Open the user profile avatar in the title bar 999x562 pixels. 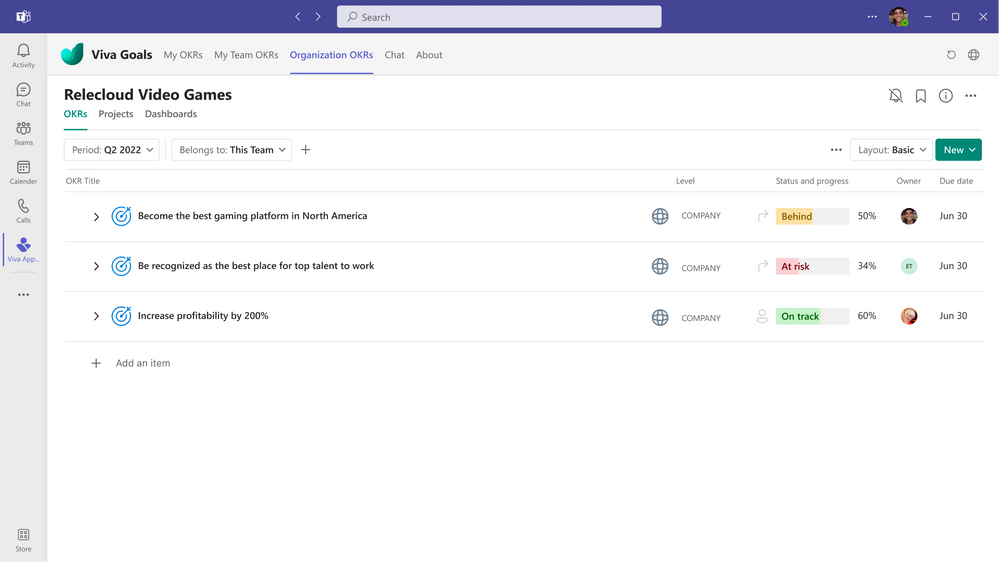pos(899,17)
